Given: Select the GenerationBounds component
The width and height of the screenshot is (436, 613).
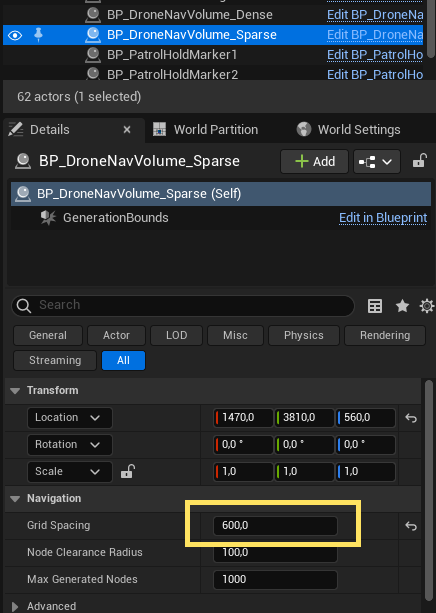Looking at the screenshot, I should pos(116,218).
